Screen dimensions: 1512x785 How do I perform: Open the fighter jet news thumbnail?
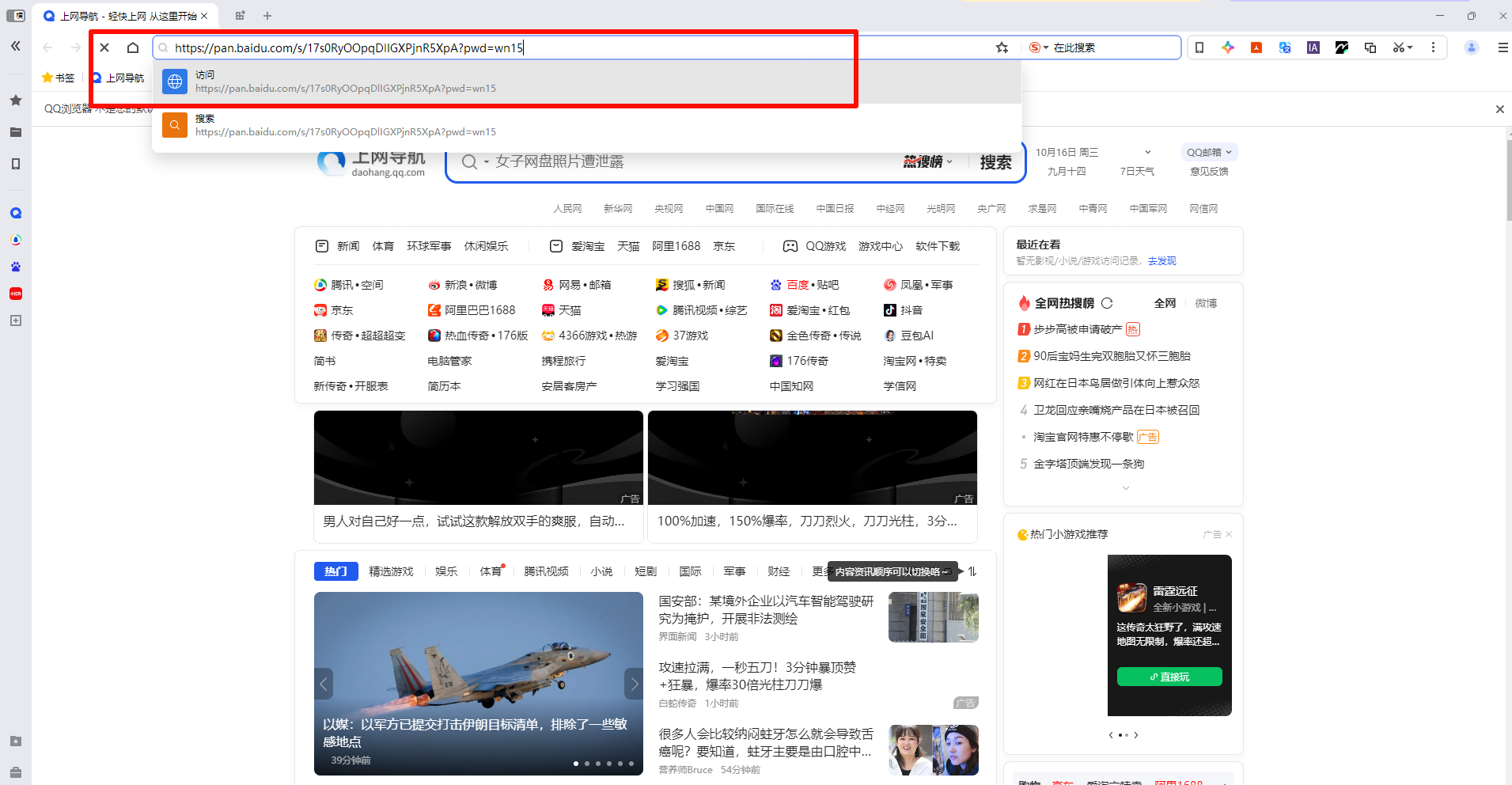[479, 684]
